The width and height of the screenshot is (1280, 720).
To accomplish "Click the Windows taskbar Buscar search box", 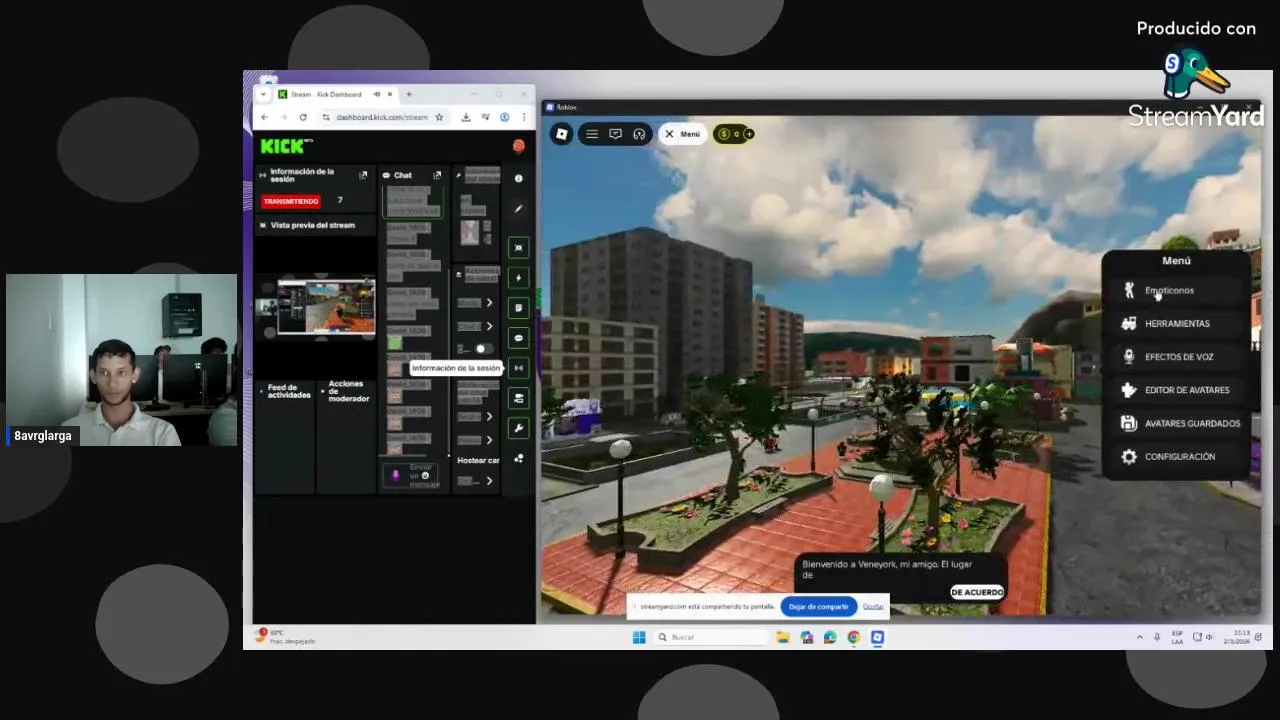I will [710, 637].
